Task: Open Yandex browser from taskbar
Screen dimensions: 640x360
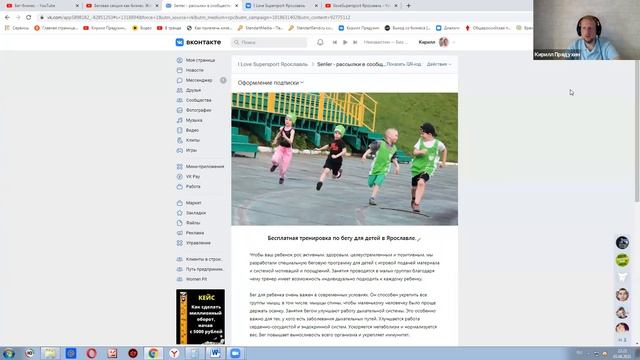Action: [174, 353]
